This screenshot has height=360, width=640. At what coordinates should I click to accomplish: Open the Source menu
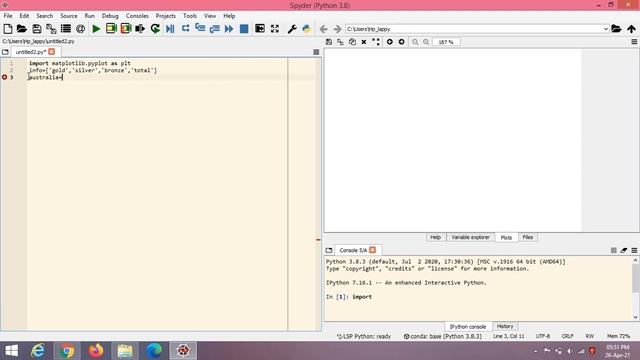pos(69,16)
